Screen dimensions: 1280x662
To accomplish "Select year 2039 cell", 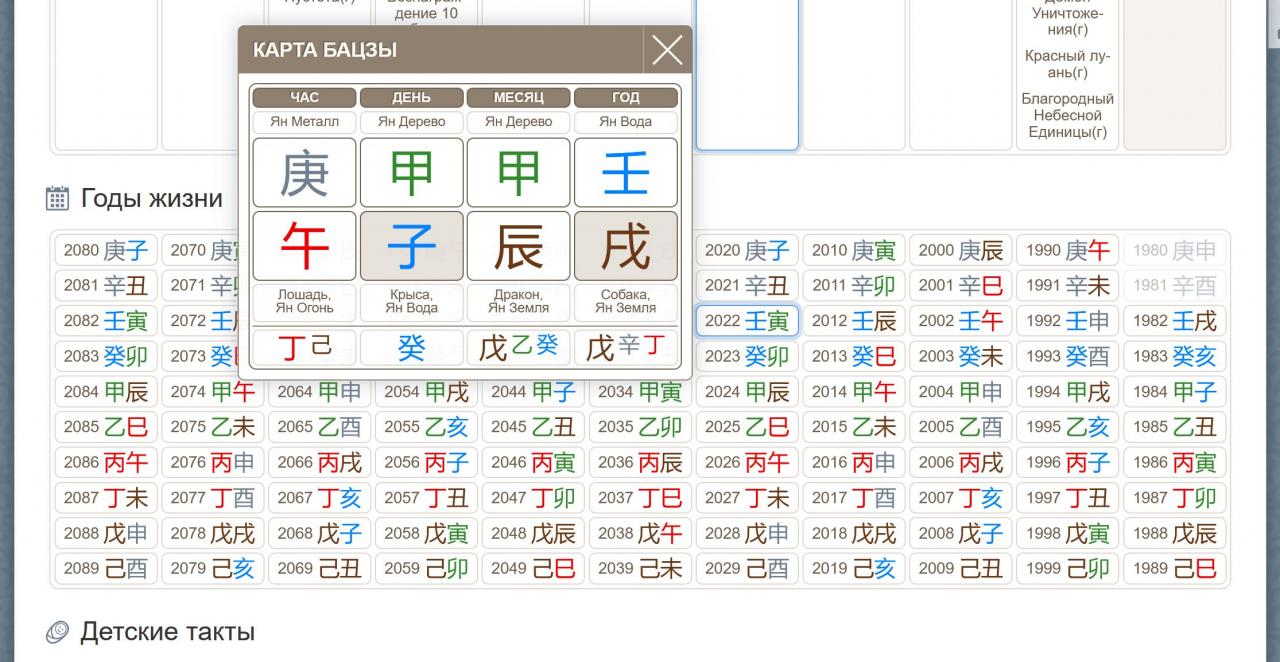I will pyautogui.click(x=640, y=569).
